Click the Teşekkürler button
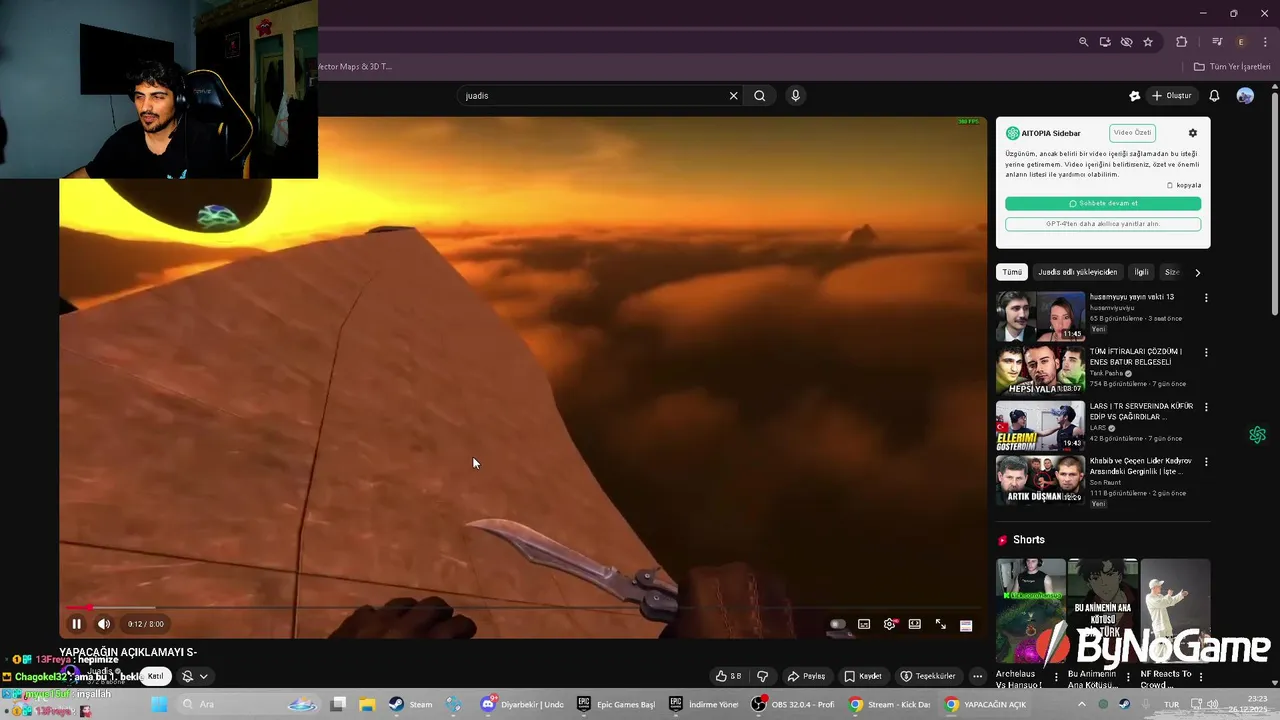Screen dimensions: 1280x720 coord(928,676)
